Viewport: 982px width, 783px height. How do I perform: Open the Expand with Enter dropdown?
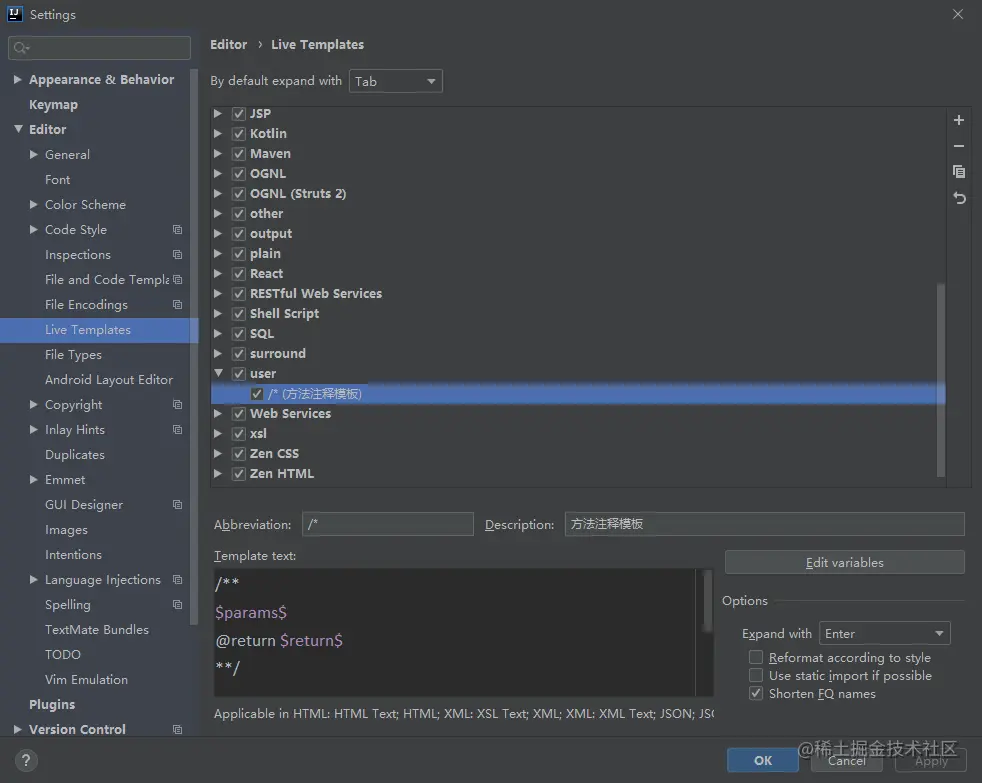884,633
